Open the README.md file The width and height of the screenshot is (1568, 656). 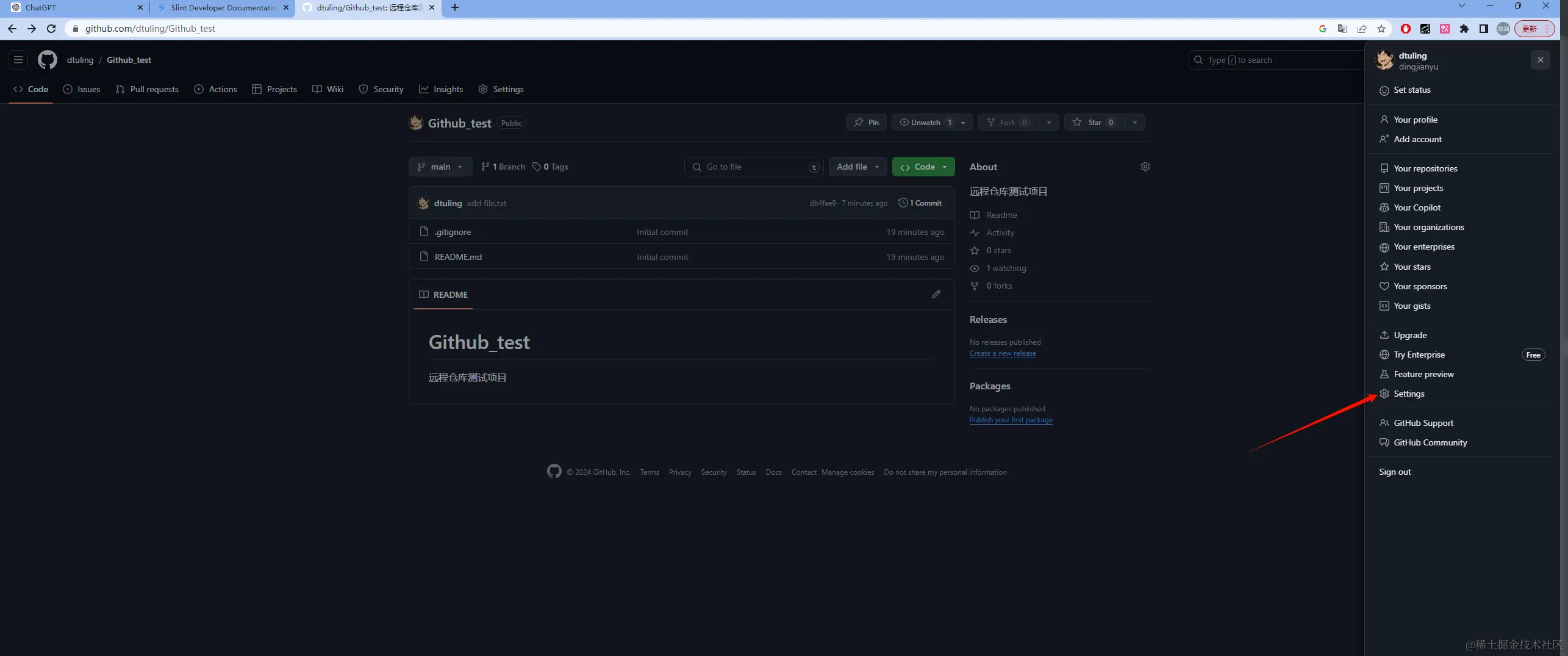pos(458,257)
